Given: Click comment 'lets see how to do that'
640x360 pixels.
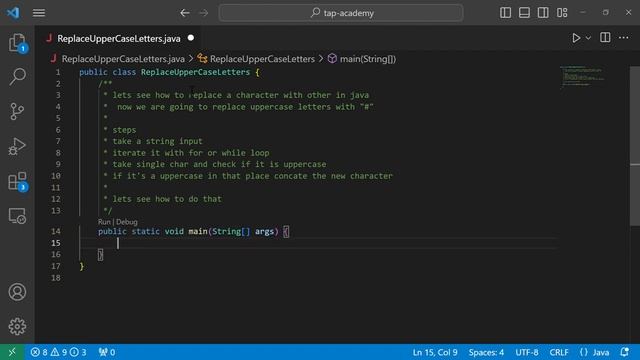Looking at the screenshot, I should [167, 199].
